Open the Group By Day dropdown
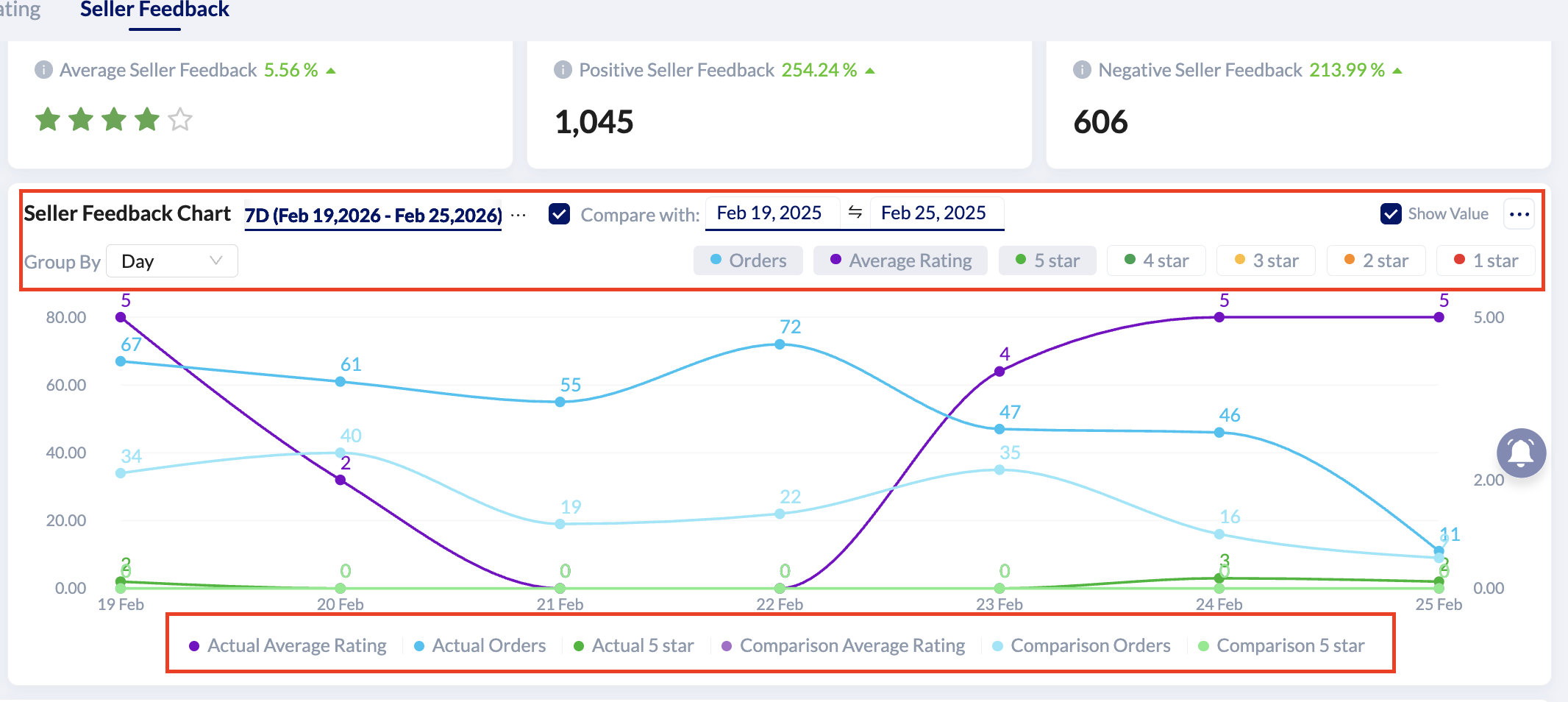 click(x=171, y=261)
